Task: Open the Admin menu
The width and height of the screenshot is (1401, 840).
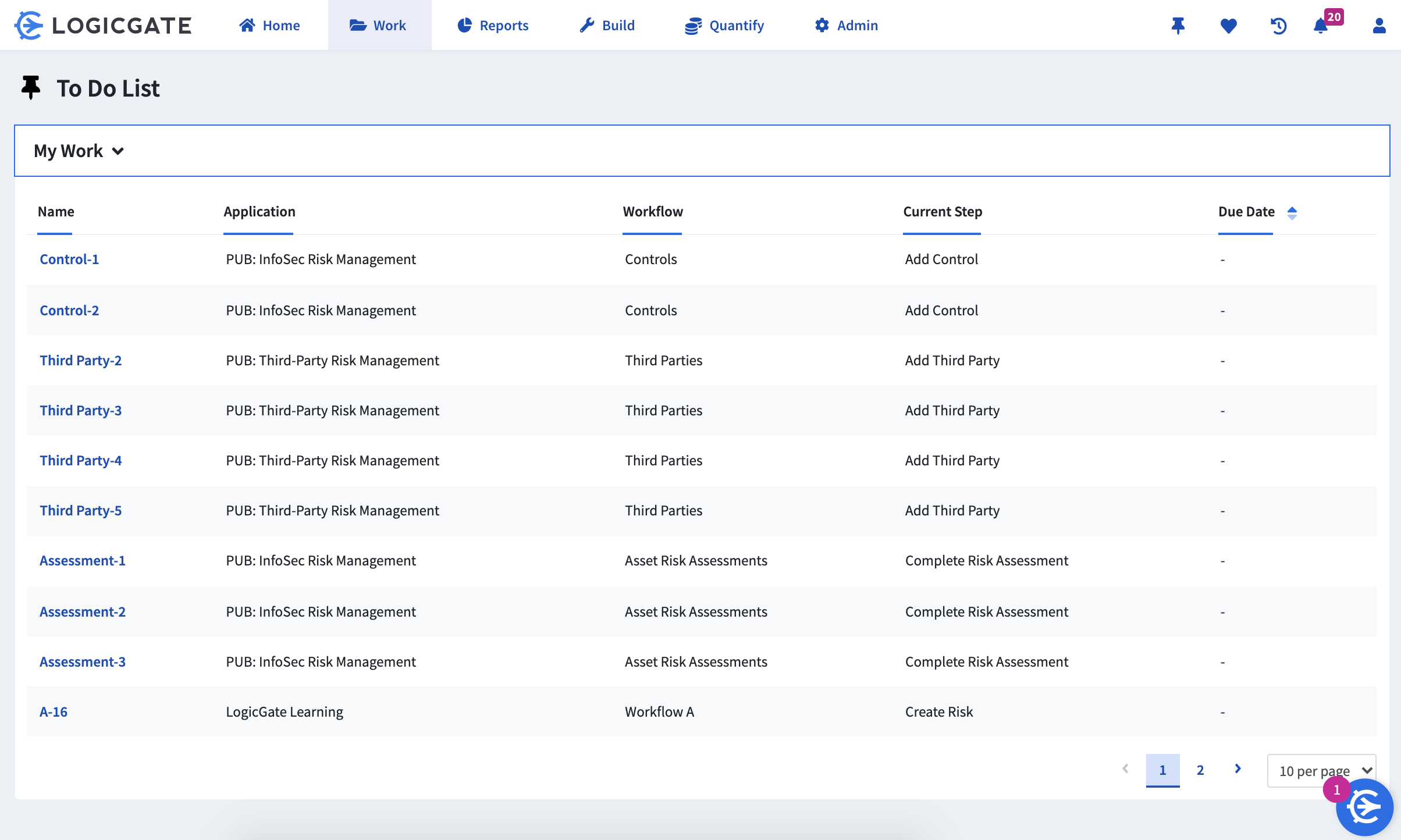Action: click(x=847, y=26)
